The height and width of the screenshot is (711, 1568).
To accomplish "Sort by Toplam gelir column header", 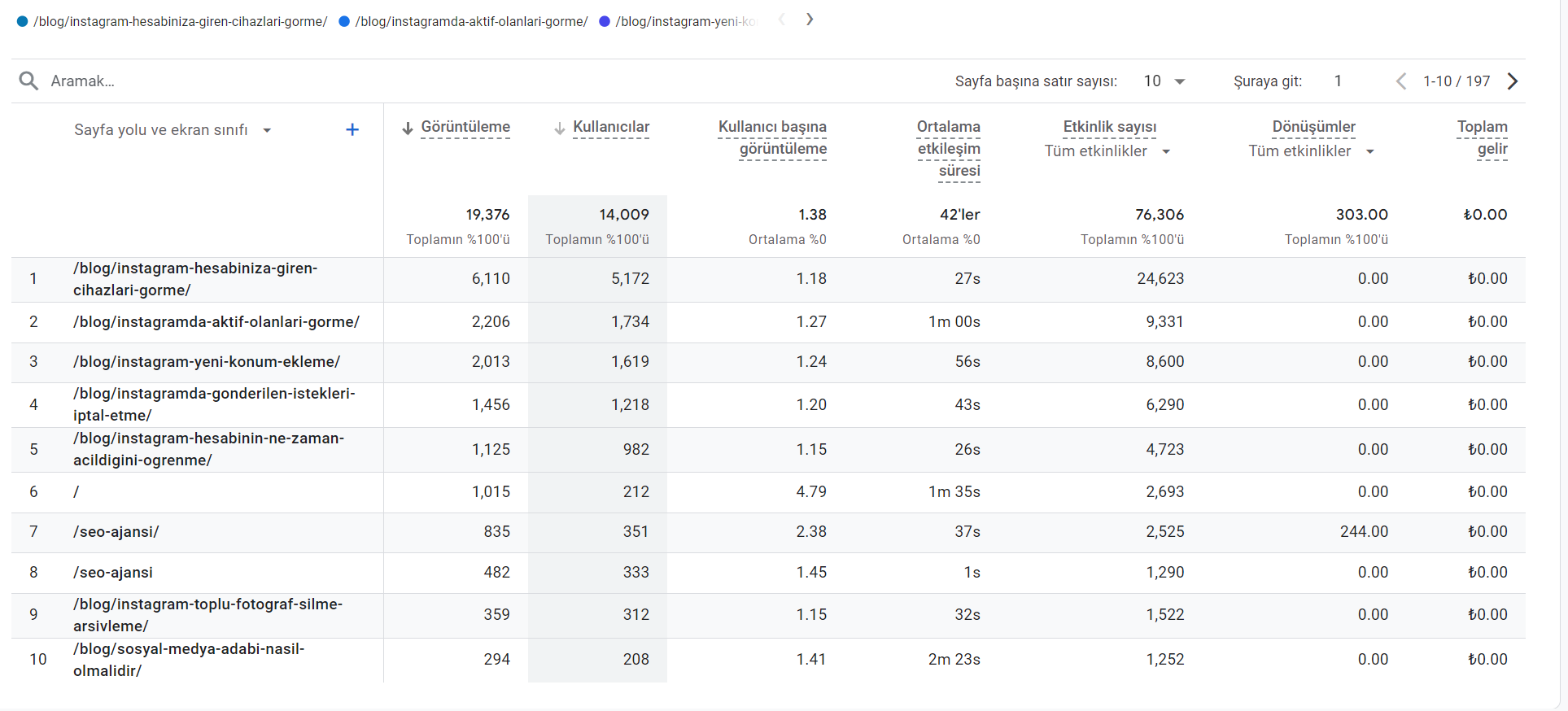I will 1483,137.
